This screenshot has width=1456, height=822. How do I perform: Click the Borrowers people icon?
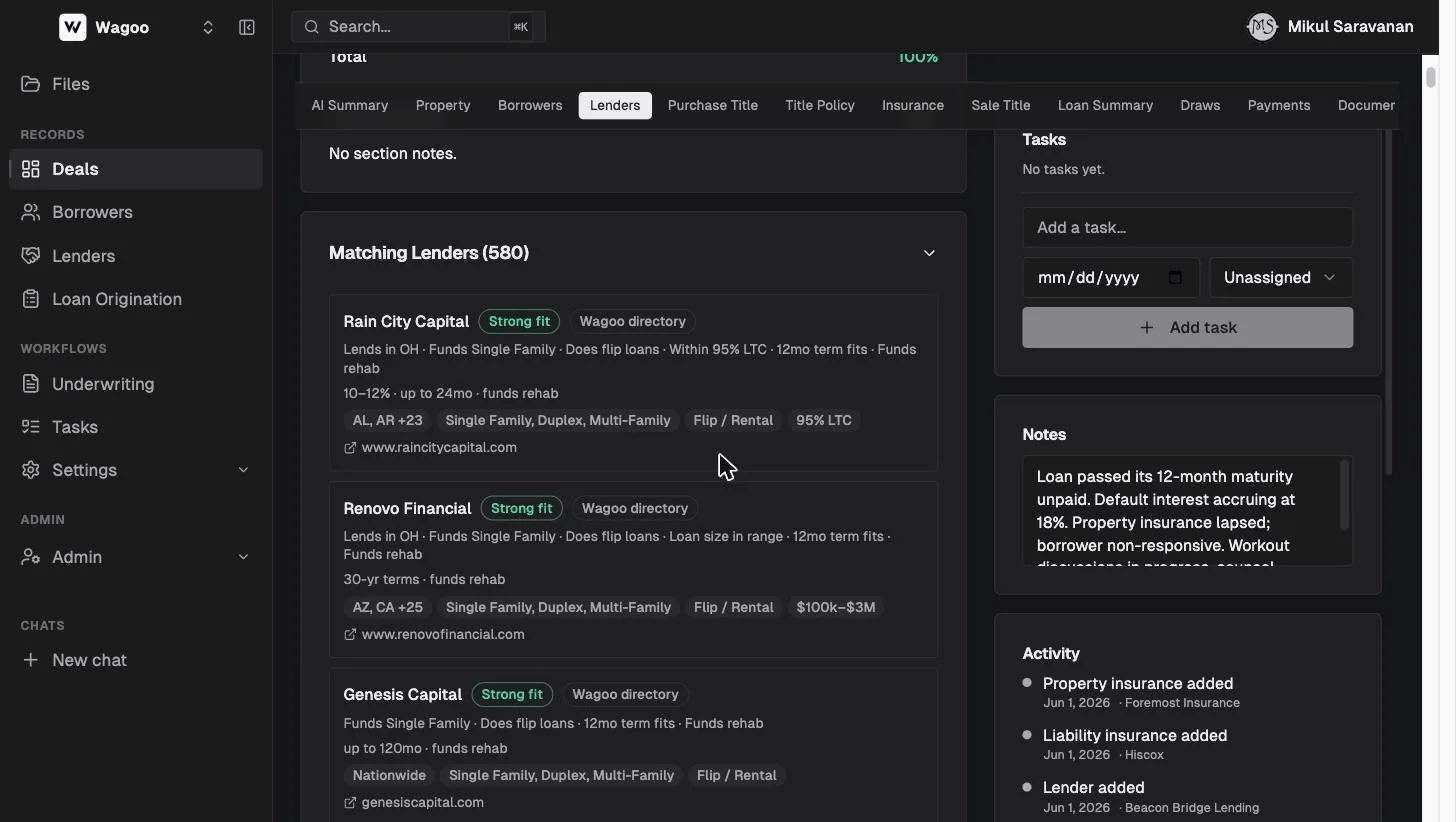point(31,212)
